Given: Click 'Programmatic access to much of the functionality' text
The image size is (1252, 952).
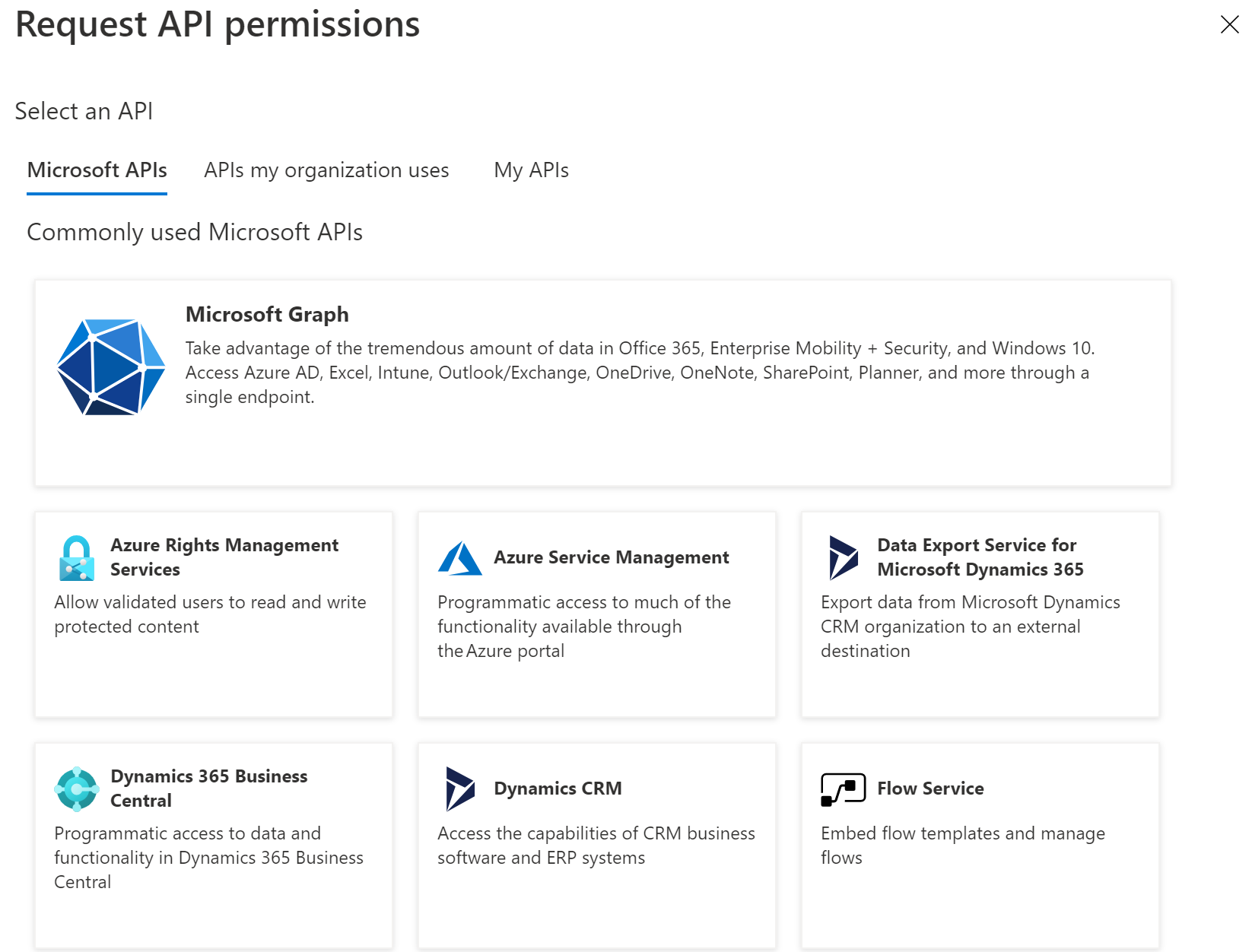Looking at the screenshot, I should click(584, 627).
